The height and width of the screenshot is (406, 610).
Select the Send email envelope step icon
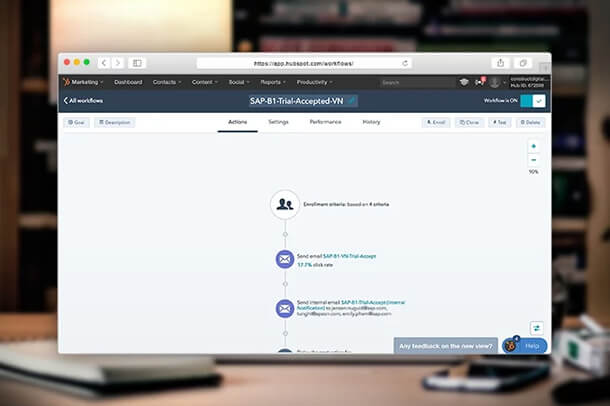pos(285,260)
